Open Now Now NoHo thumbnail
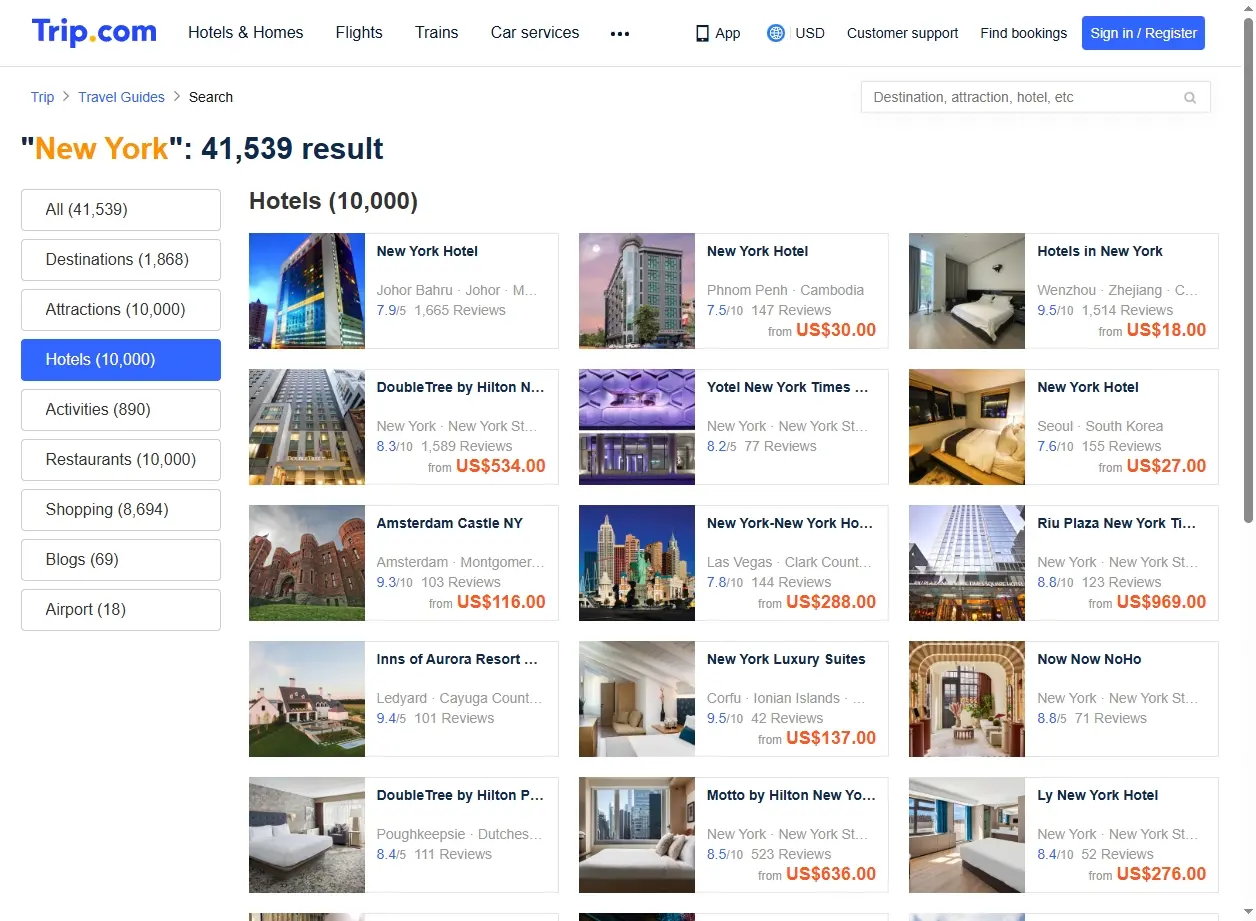 pos(967,699)
